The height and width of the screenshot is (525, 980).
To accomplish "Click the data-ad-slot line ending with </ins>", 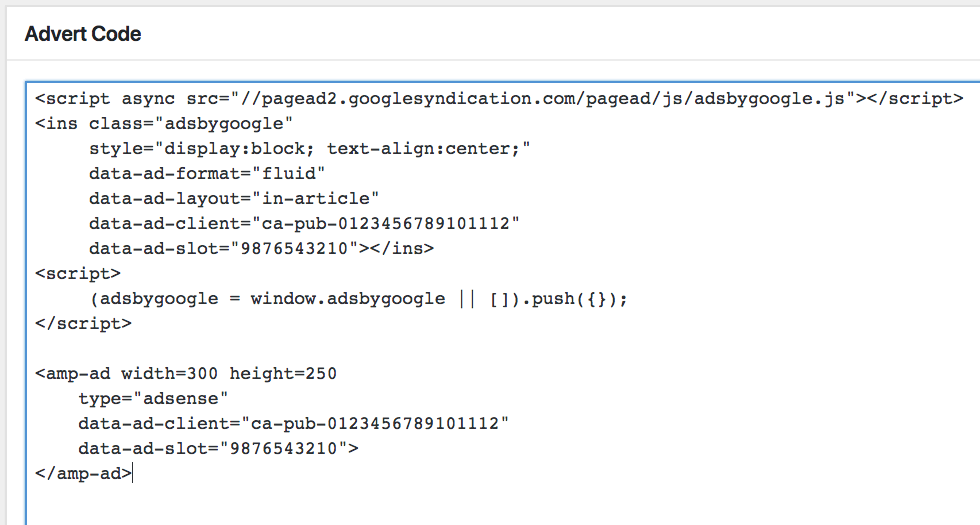I will click(260, 249).
